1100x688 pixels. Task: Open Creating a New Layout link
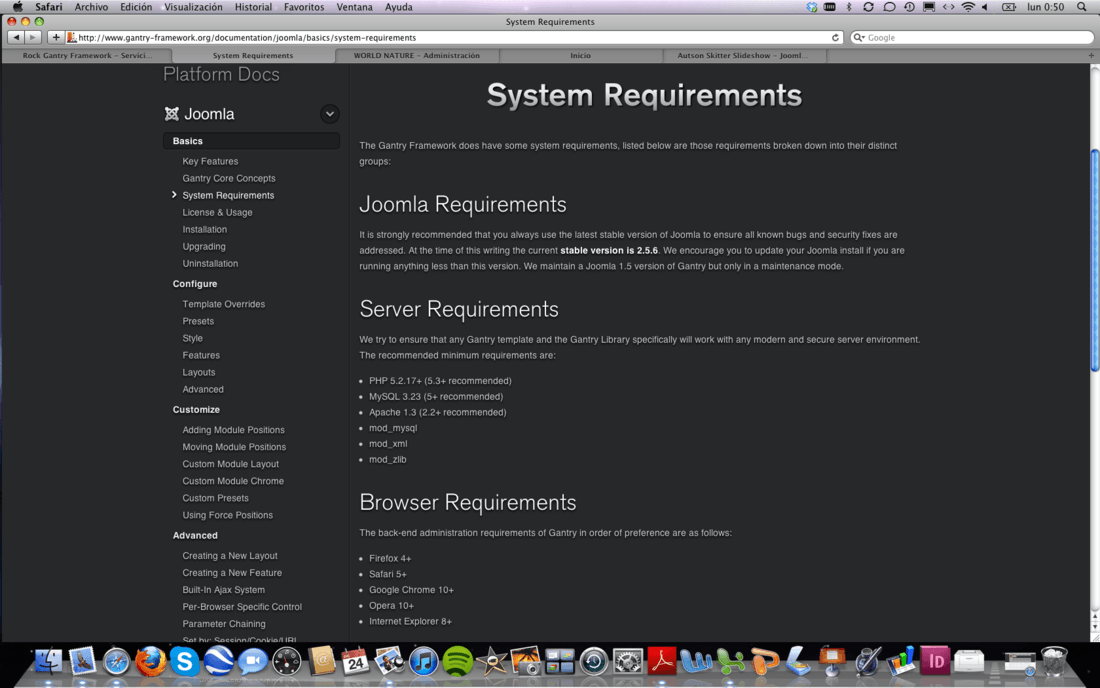click(x=230, y=555)
